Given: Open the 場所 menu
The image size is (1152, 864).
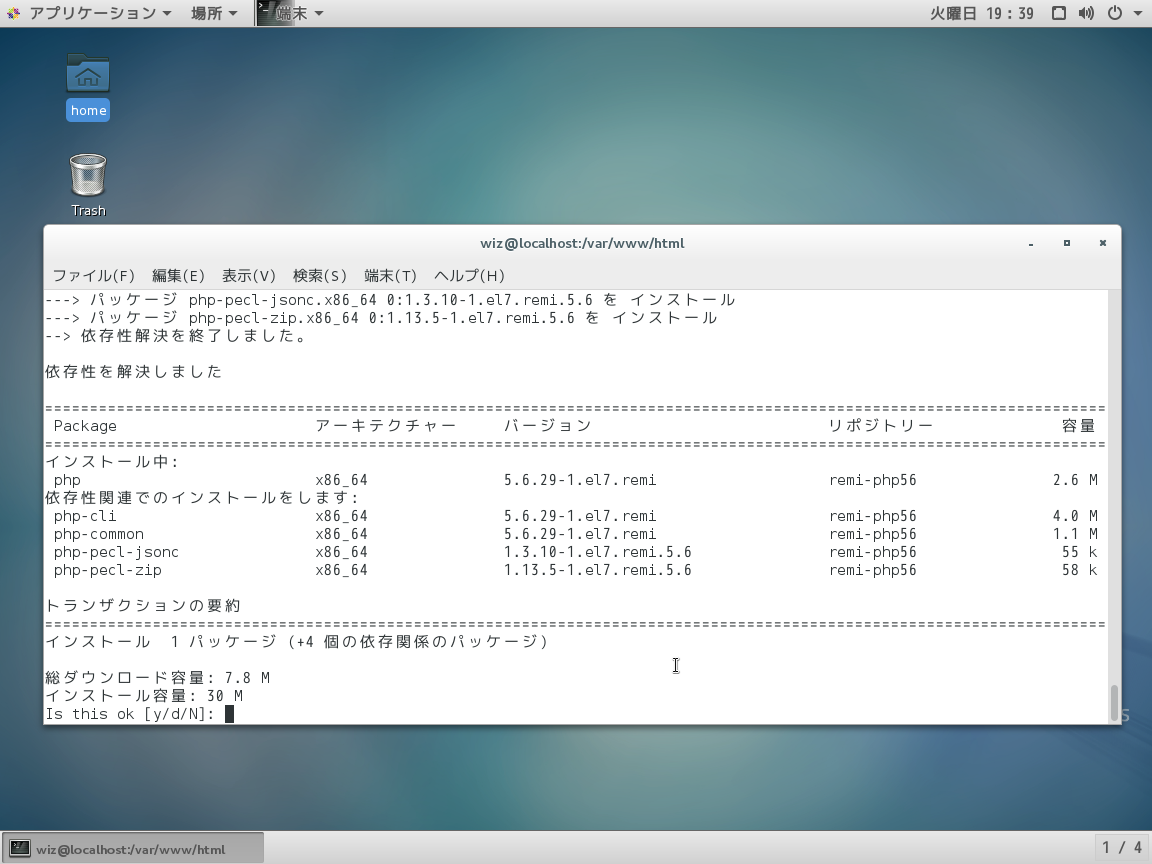Looking at the screenshot, I should point(215,13).
